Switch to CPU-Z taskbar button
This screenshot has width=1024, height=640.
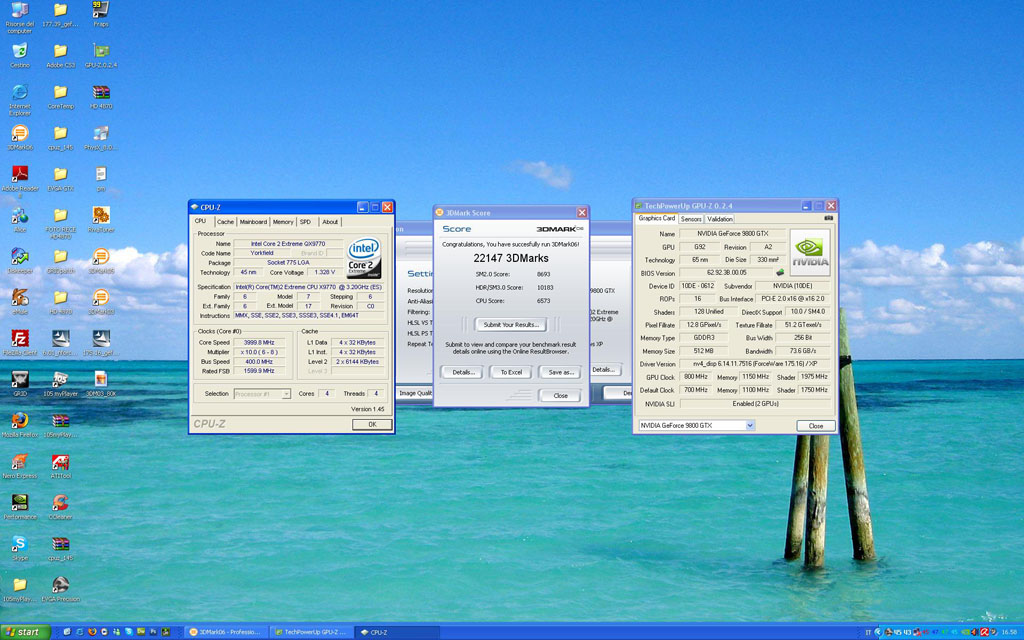point(396,632)
